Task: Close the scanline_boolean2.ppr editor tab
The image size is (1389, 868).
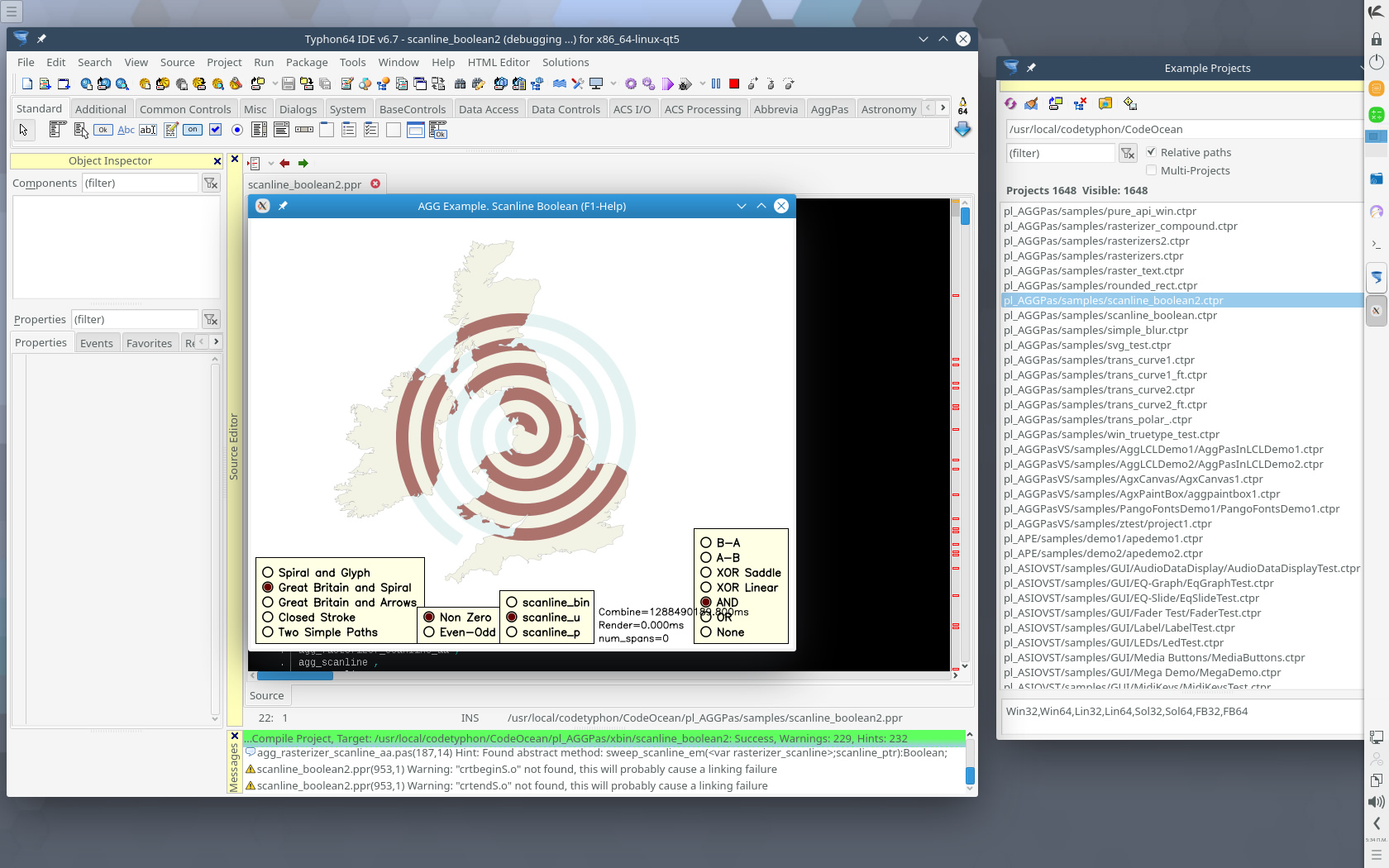Action: click(375, 184)
